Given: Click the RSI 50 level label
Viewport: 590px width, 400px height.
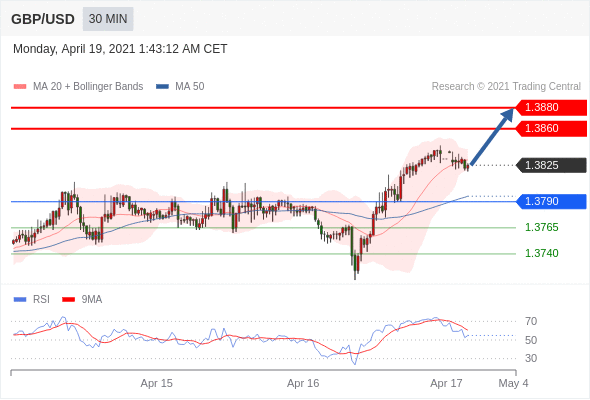Looking at the screenshot, I should [x=531, y=340].
